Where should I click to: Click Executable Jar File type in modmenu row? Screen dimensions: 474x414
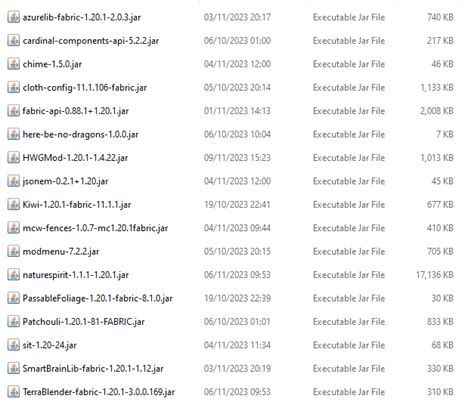tap(349, 251)
